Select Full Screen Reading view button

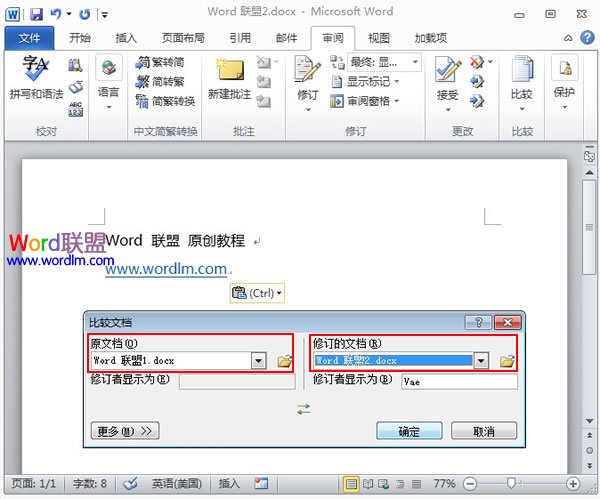(x=368, y=484)
